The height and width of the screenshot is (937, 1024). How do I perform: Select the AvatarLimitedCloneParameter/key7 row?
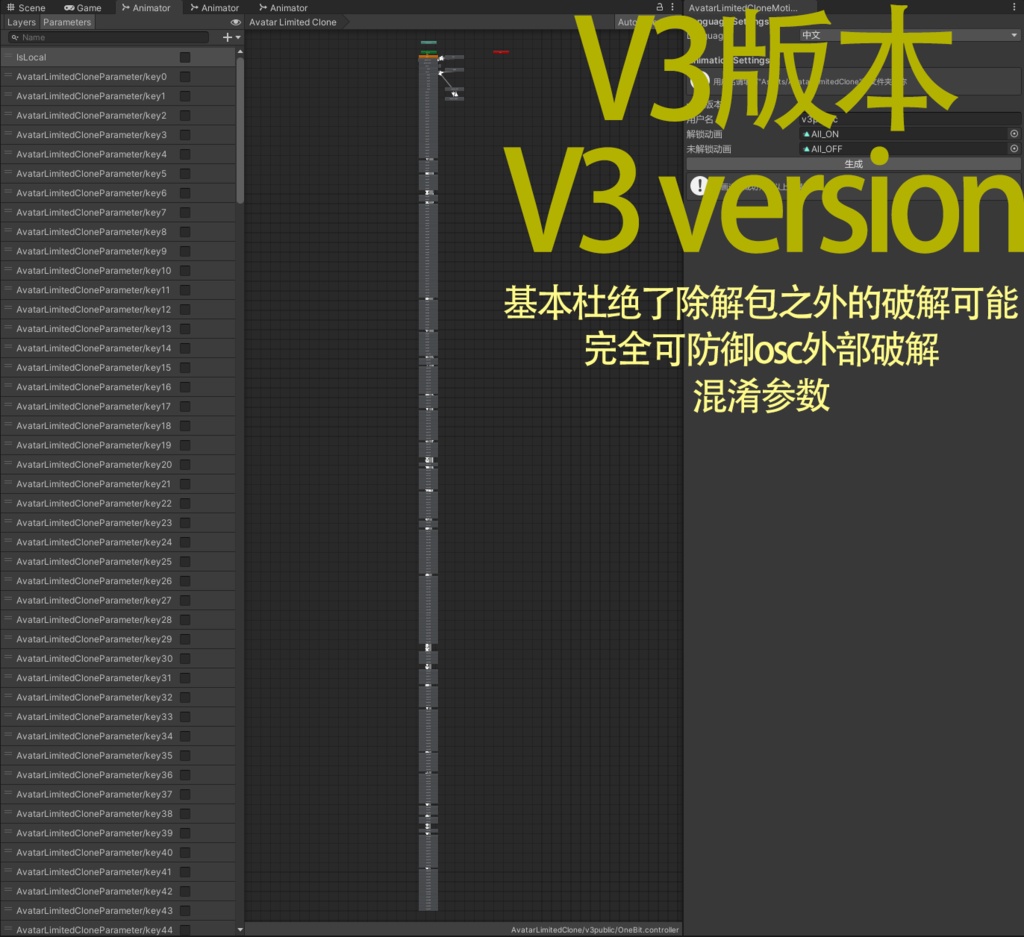click(118, 213)
